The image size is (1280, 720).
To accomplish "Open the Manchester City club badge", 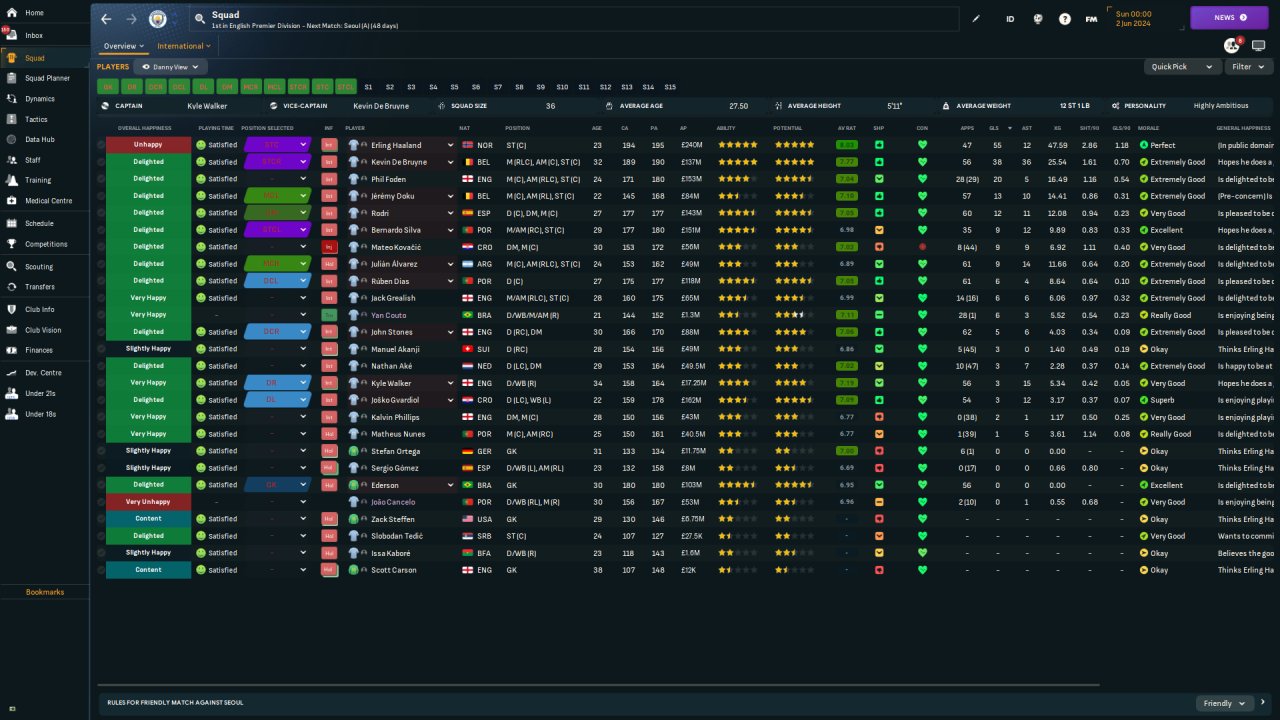I will 158,19.
